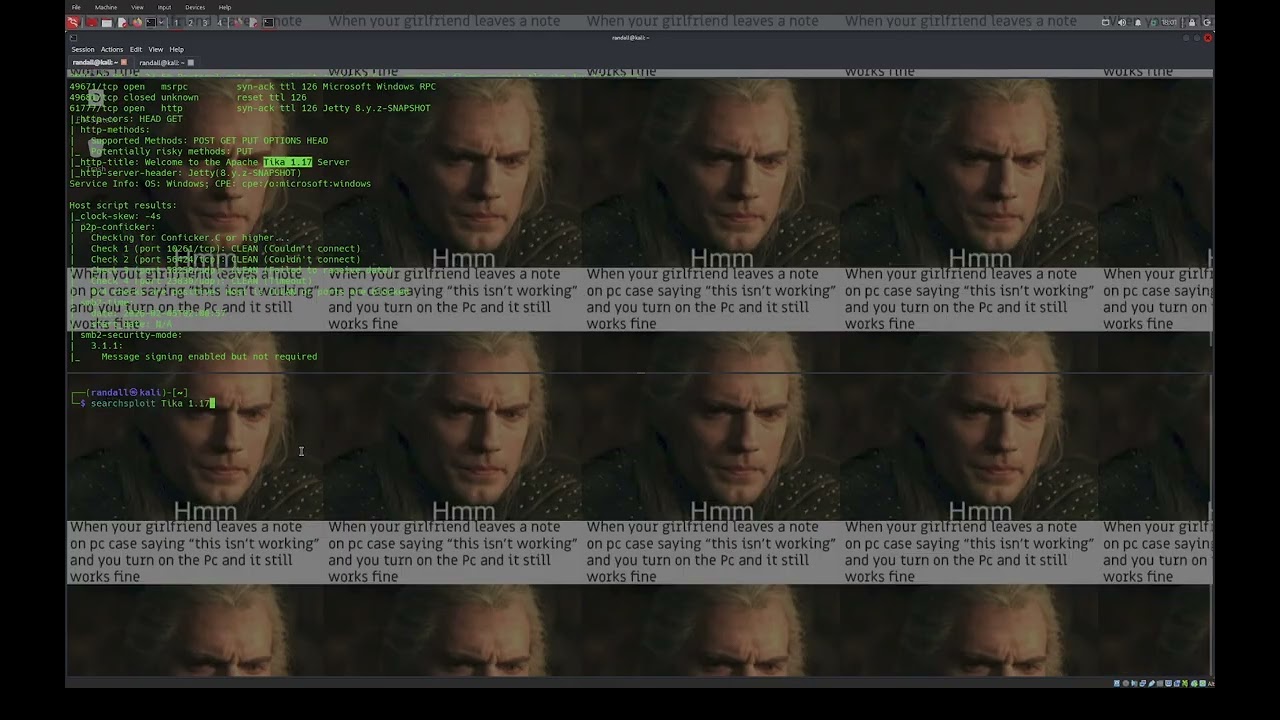Click VirtualBox network status icon

click(x=1143, y=683)
